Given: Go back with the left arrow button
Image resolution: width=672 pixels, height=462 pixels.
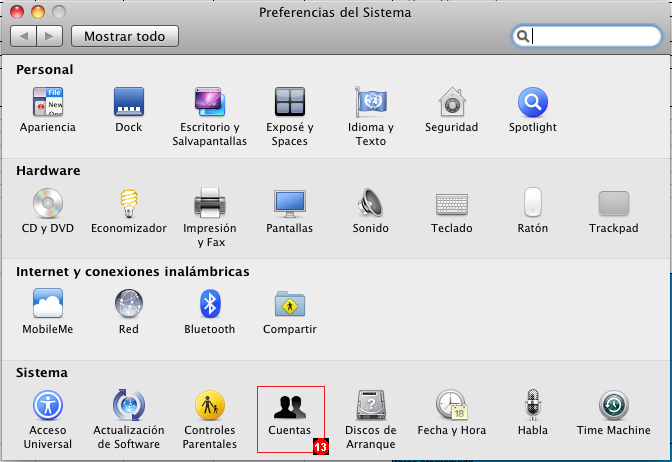Looking at the screenshot, I should [x=24, y=36].
